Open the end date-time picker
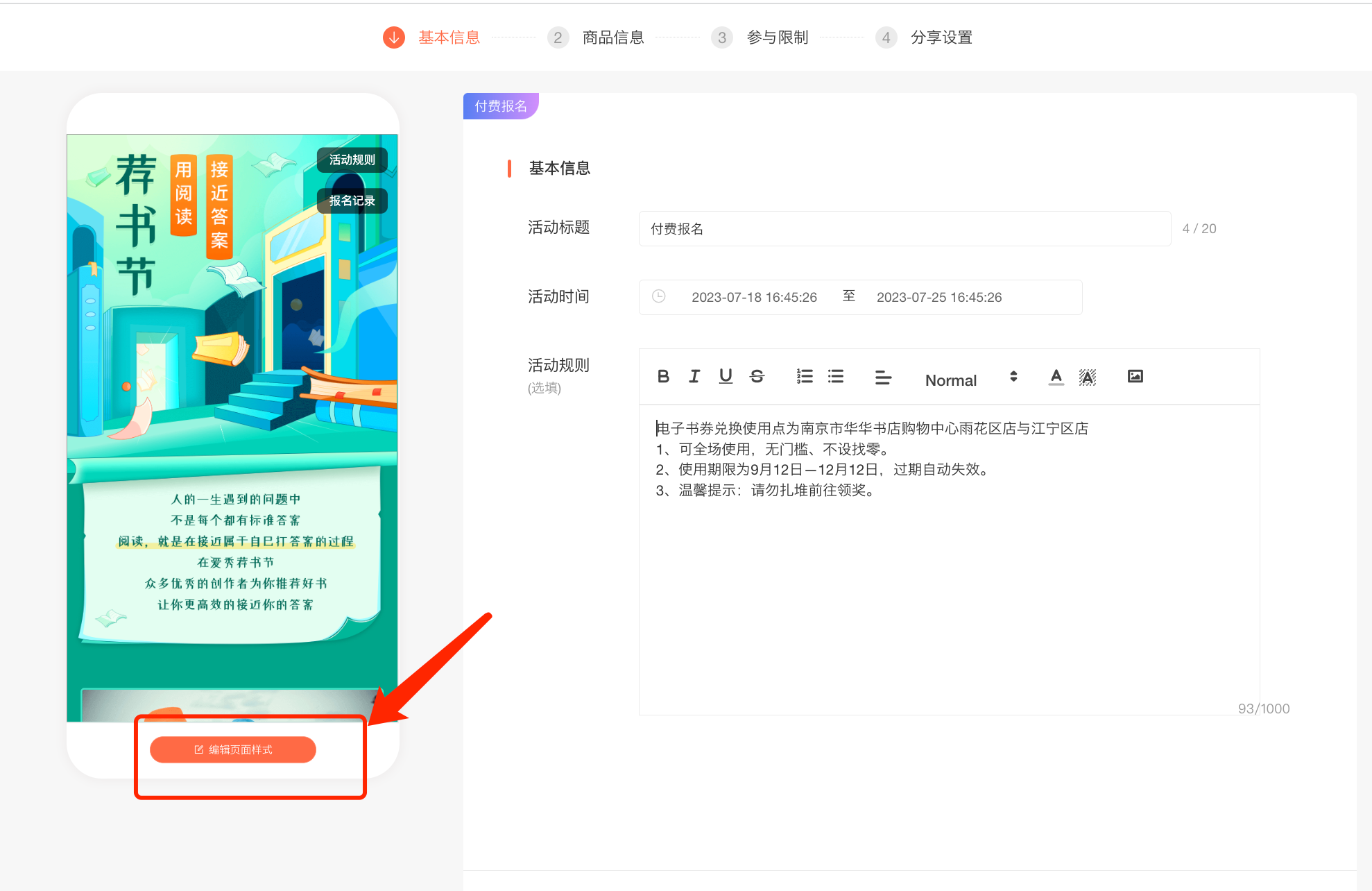Screen dimensions: 1372x891 [938, 298]
